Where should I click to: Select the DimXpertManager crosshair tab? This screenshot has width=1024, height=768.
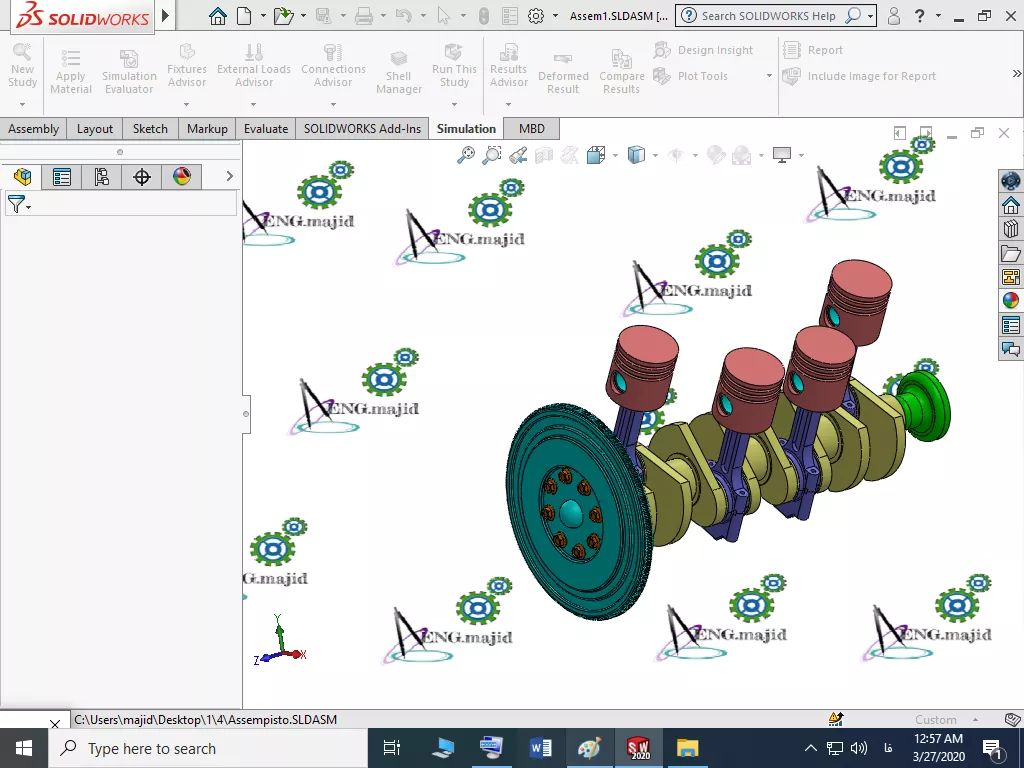(x=142, y=177)
